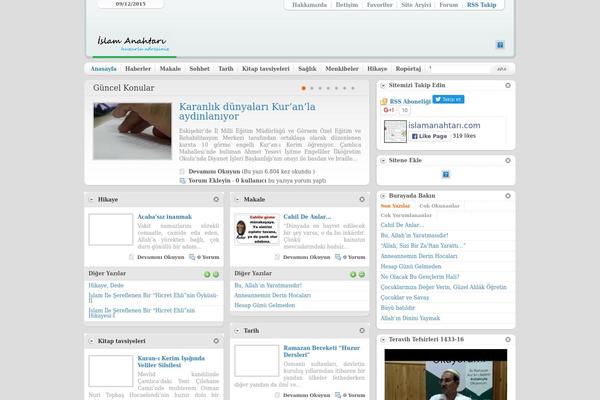The height and width of the screenshot is (400, 600).
Task: Open options circle of Makale panel
Action: click(x=362, y=199)
